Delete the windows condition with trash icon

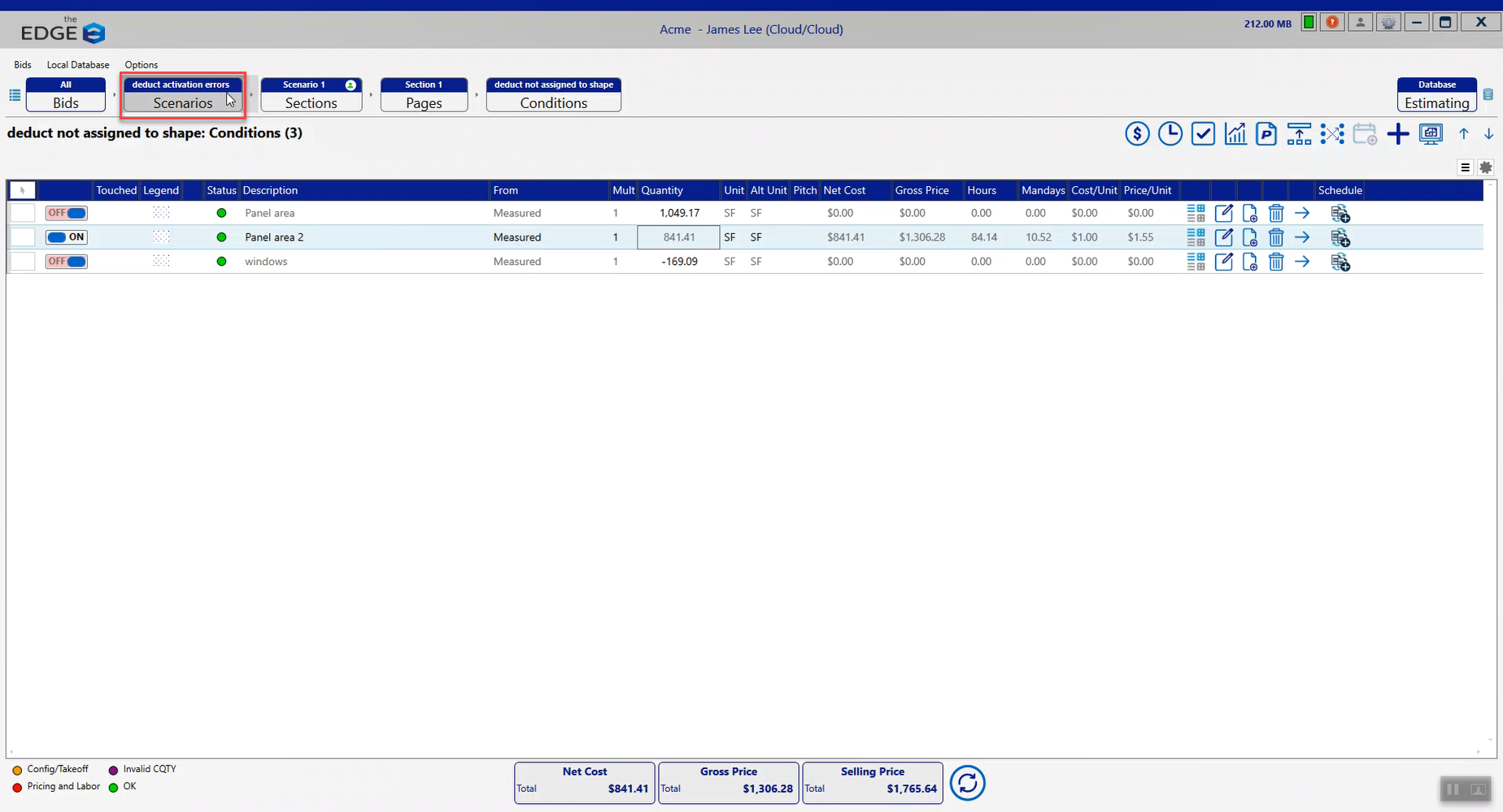click(1275, 262)
